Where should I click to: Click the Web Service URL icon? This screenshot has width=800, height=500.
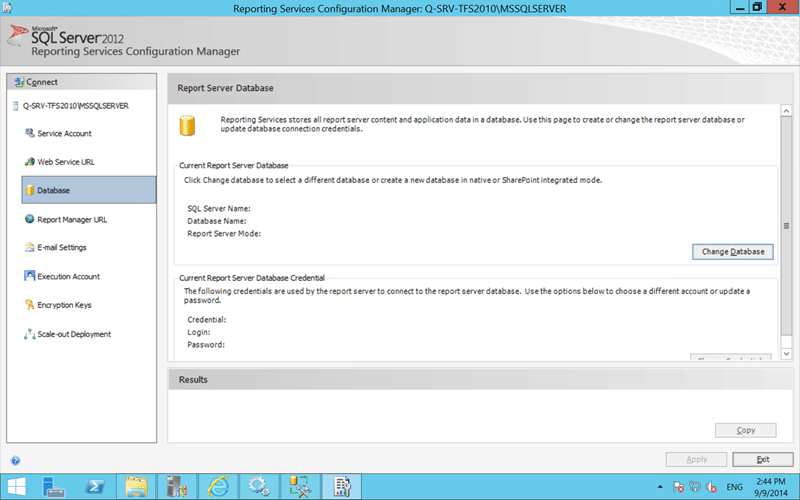point(30,162)
